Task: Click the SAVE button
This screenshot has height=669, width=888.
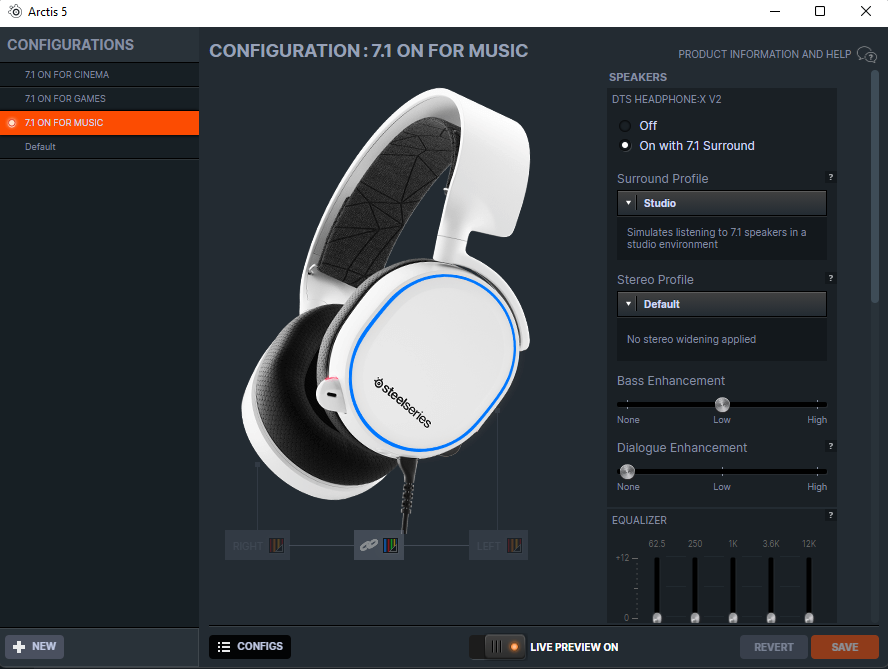Action: pyautogui.click(x=844, y=647)
